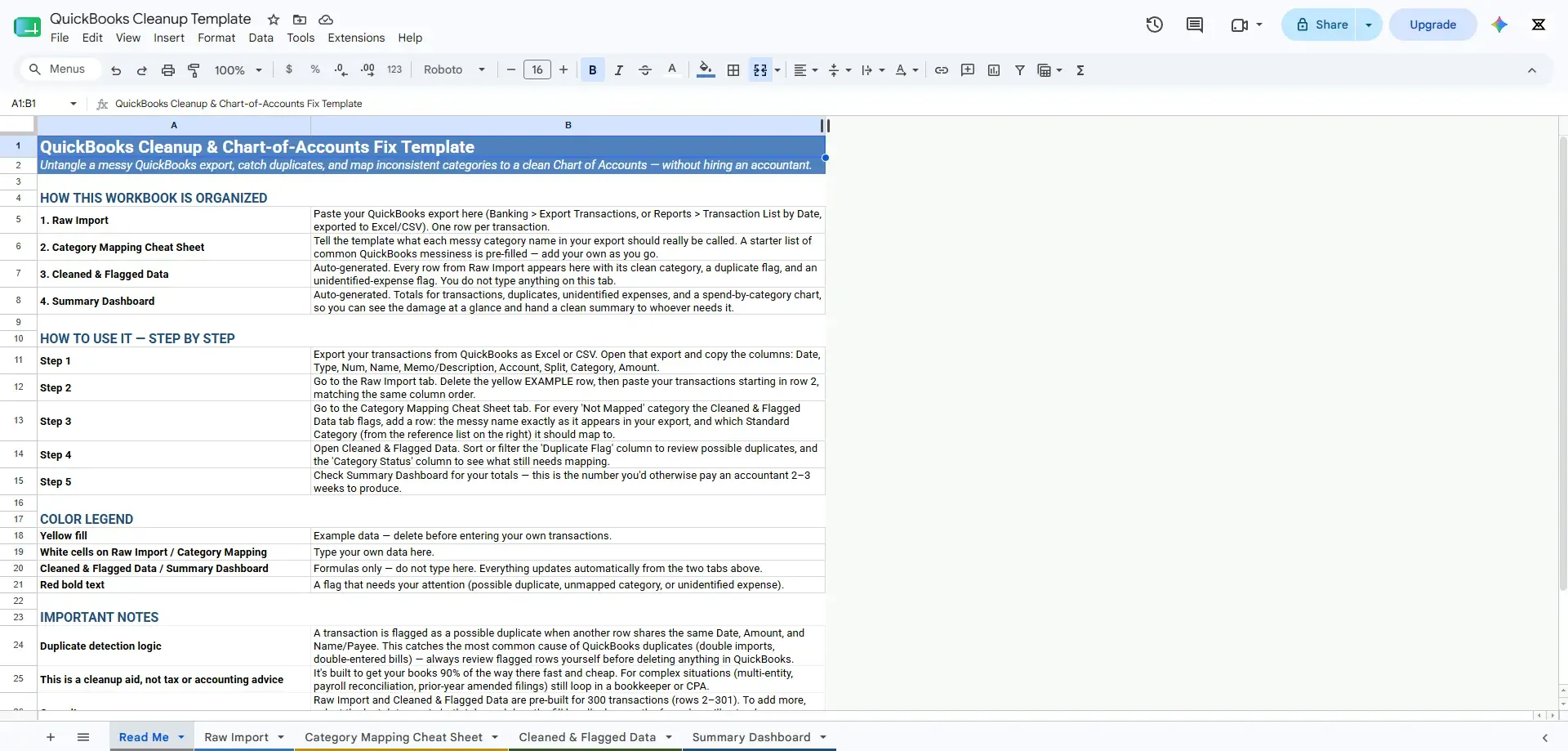Switch to Category Mapping Cheat Sheet tab
The height and width of the screenshot is (751, 1568).
[394, 737]
